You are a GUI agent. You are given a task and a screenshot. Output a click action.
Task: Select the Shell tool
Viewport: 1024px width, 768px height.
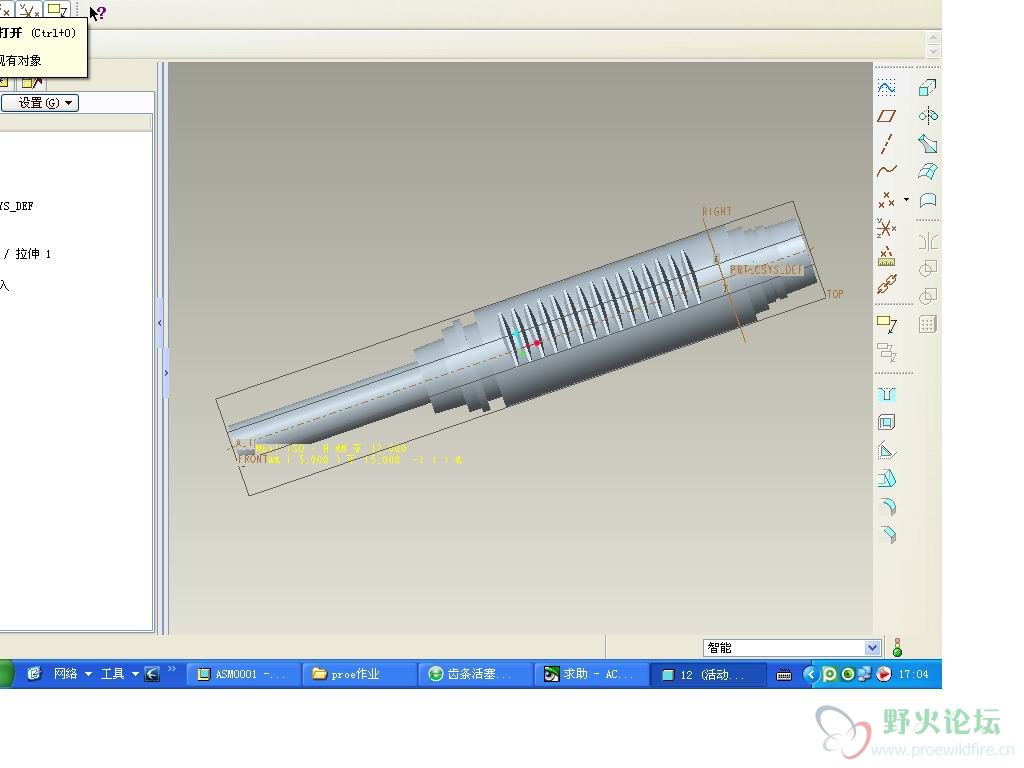886,423
